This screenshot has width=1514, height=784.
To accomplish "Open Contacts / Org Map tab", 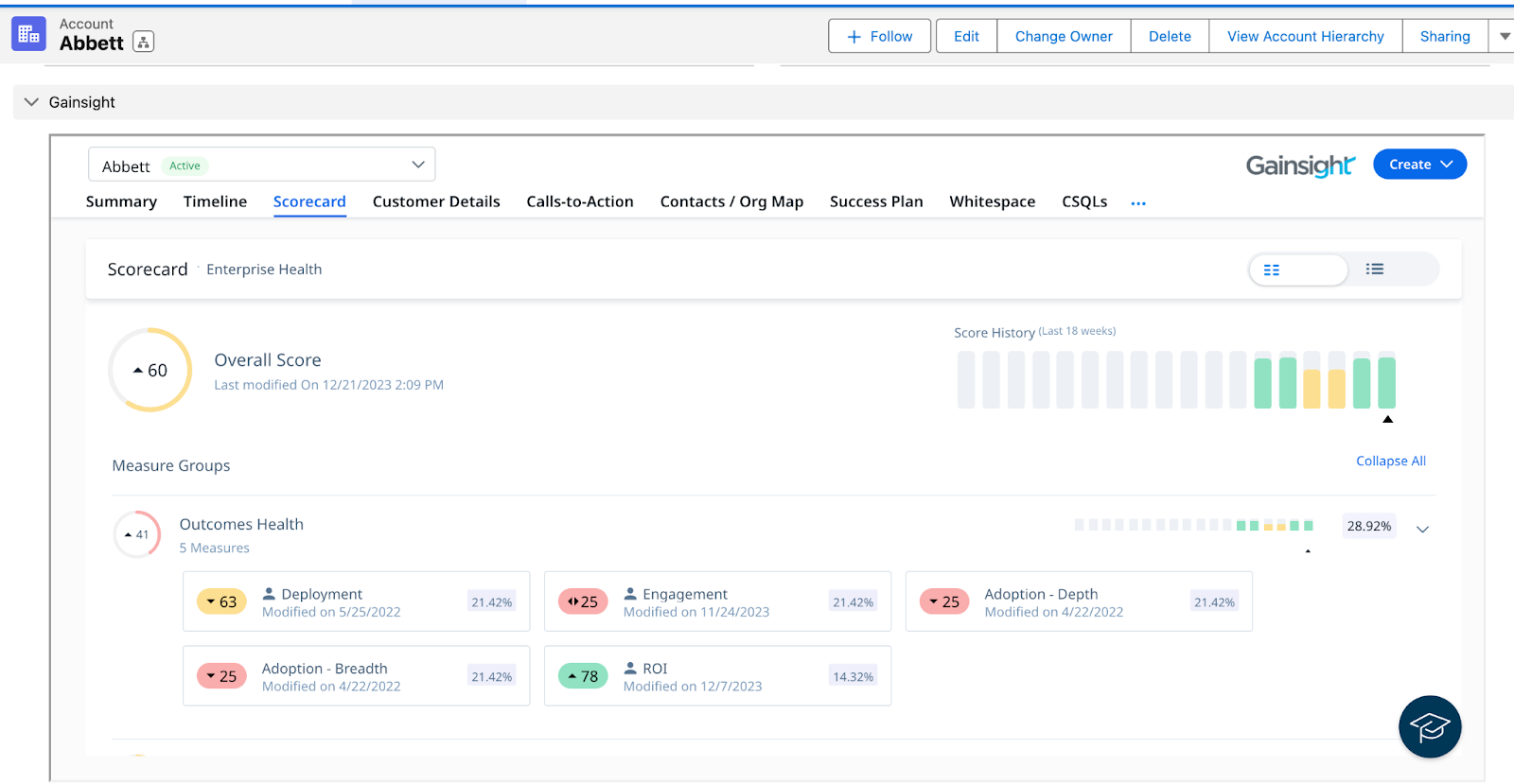I will pyautogui.click(x=731, y=201).
